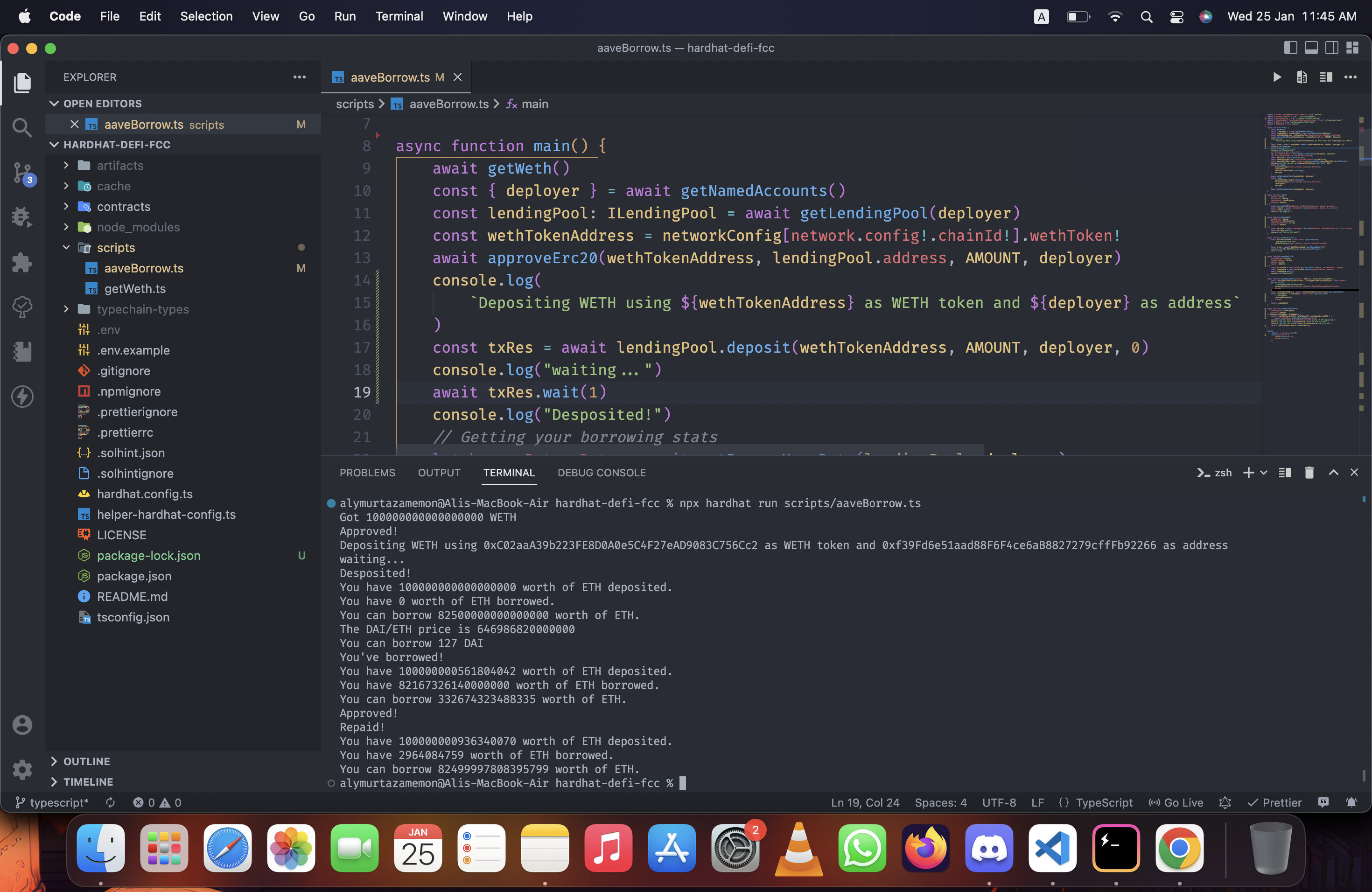Open Explorer Views and More Actions ellipsis
The width and height of the screenshot is (1372, 892).
click(299, 77)
